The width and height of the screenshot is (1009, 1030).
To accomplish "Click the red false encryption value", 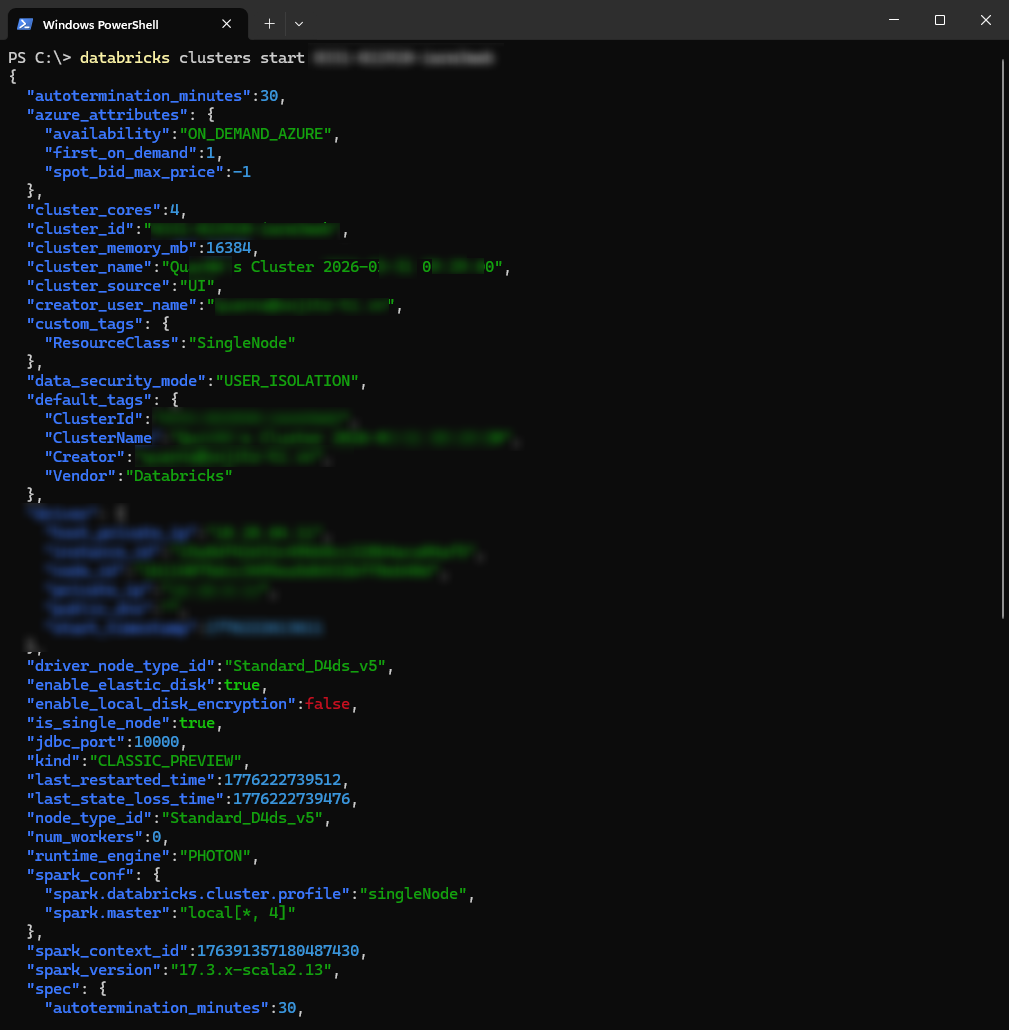I will (327, 704).
